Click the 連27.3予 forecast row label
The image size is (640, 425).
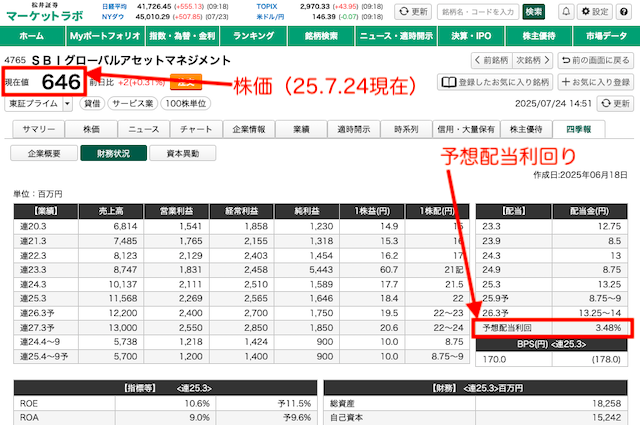37,328
